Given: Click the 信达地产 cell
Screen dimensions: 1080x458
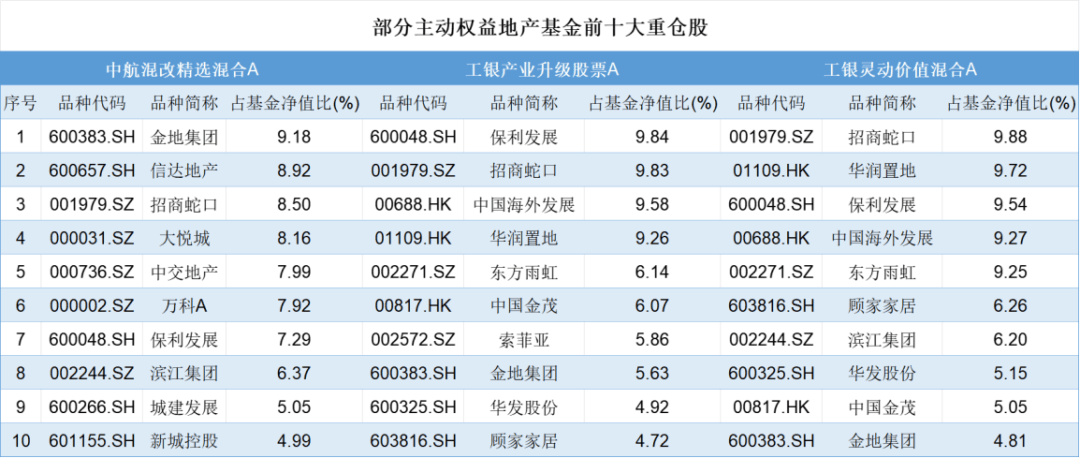Looking at the screenshot, I should tap(184, 171).
